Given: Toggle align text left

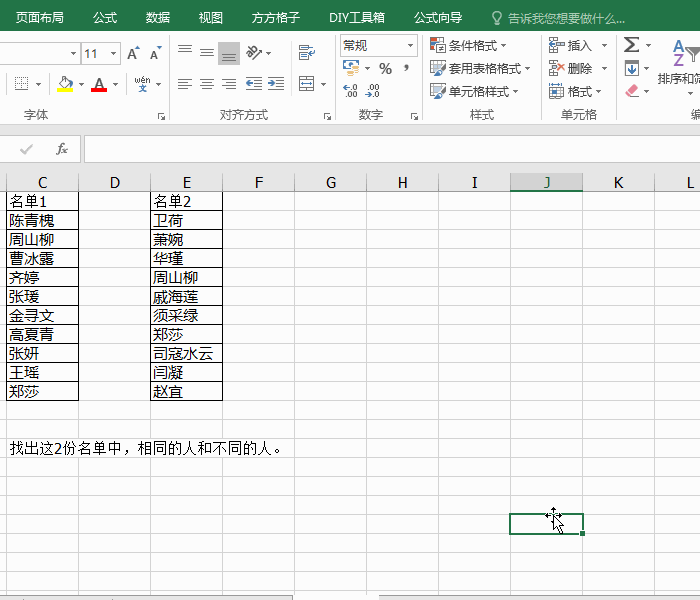Looking at the screenshot, I should (185, 84).
